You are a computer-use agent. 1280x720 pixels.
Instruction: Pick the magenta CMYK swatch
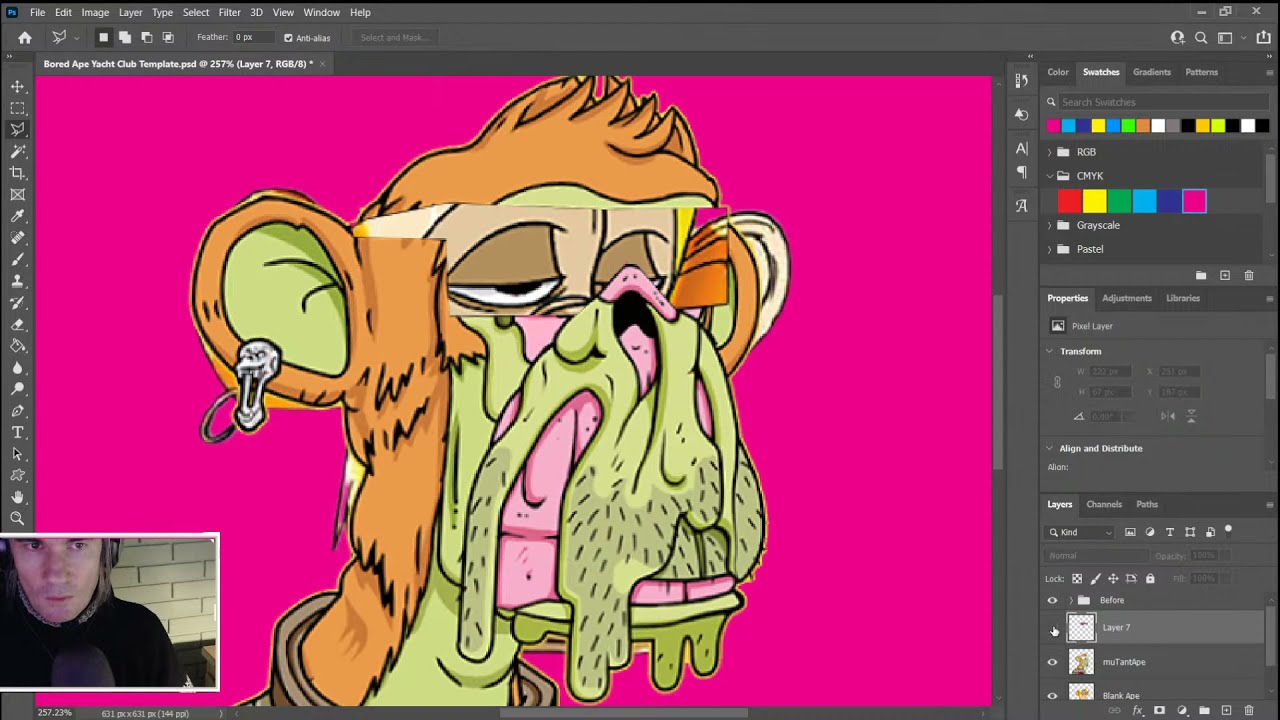(1195, 201)
